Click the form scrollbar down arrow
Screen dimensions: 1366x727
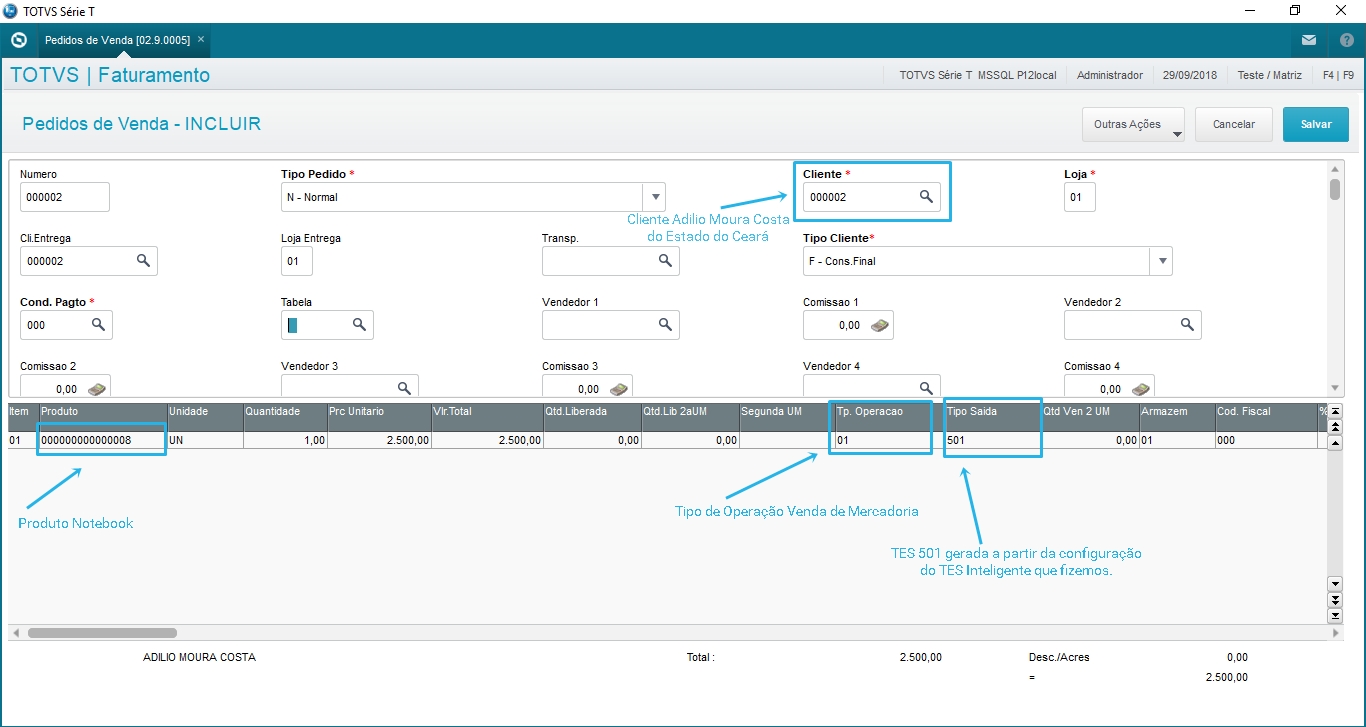[x=1335, y=388]
